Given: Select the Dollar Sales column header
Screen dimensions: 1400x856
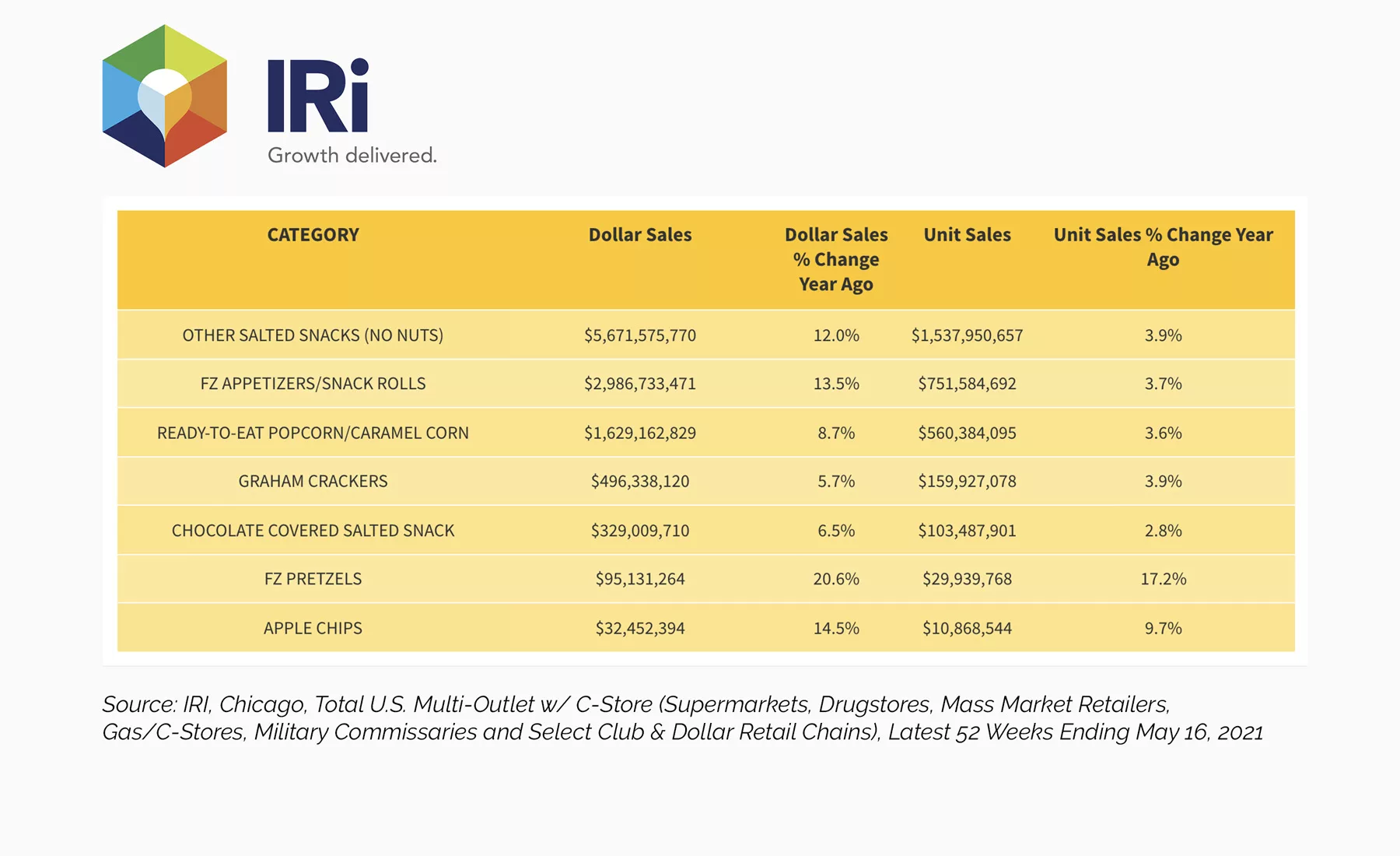Looking at the screenshot, I should [x=640, y=235].
